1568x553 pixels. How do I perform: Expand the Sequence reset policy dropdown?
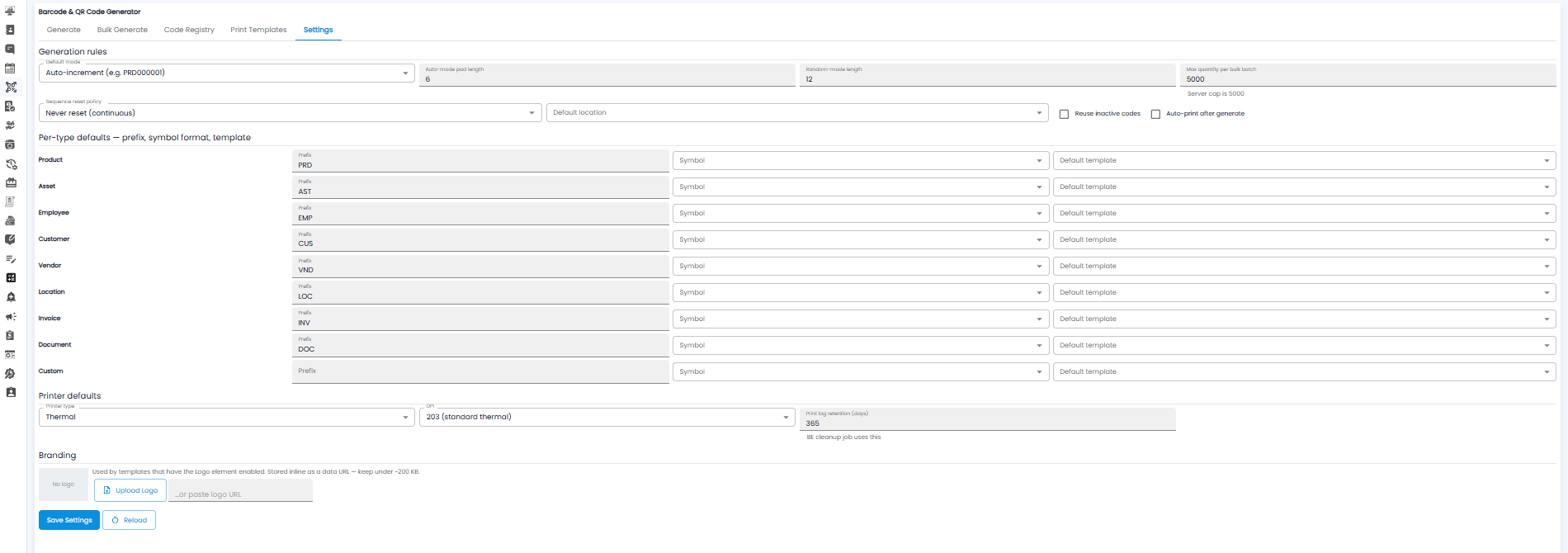click(x=290, y=113)
